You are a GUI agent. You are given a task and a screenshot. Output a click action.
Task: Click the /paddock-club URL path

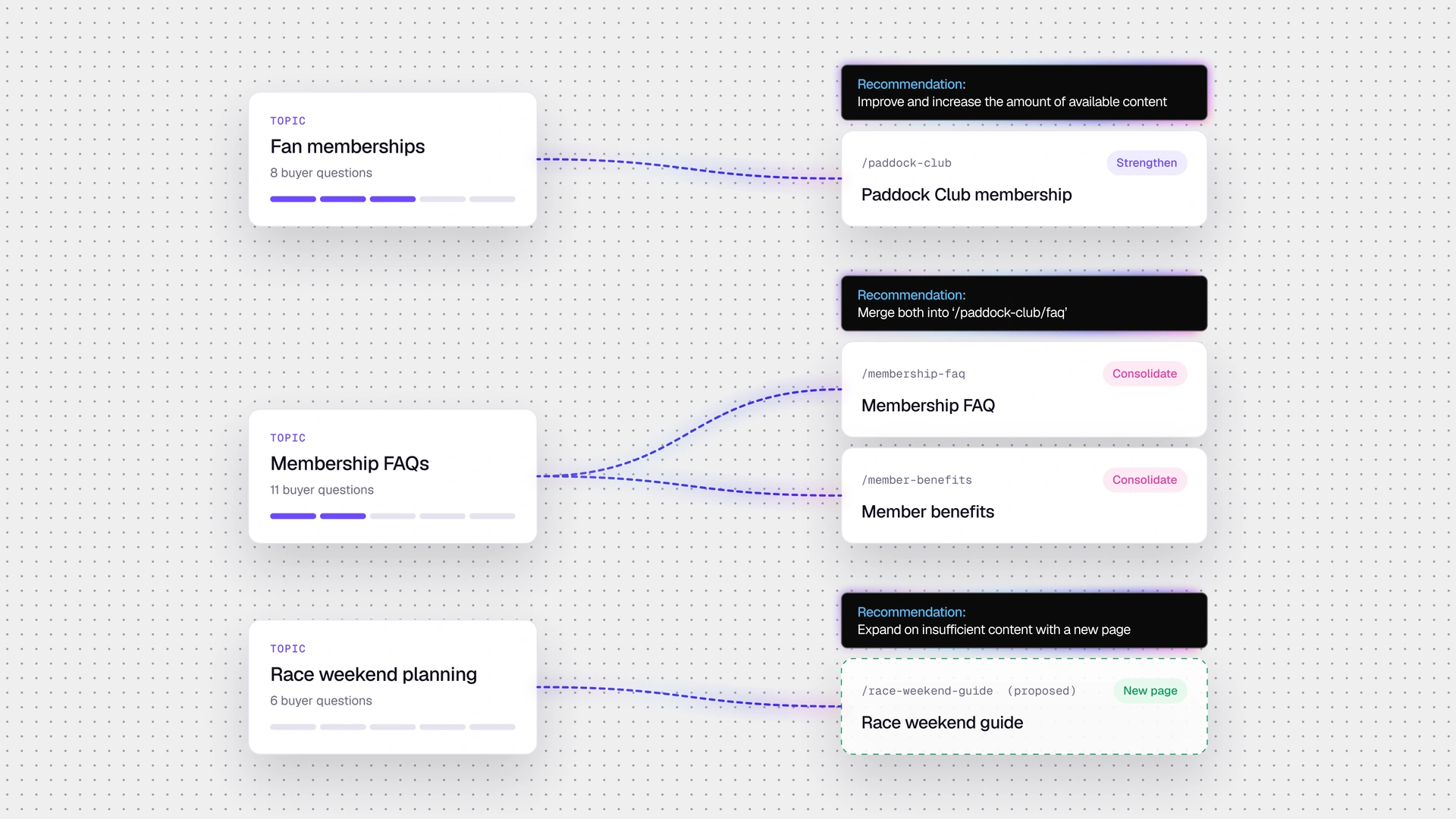tap(906, 163)
